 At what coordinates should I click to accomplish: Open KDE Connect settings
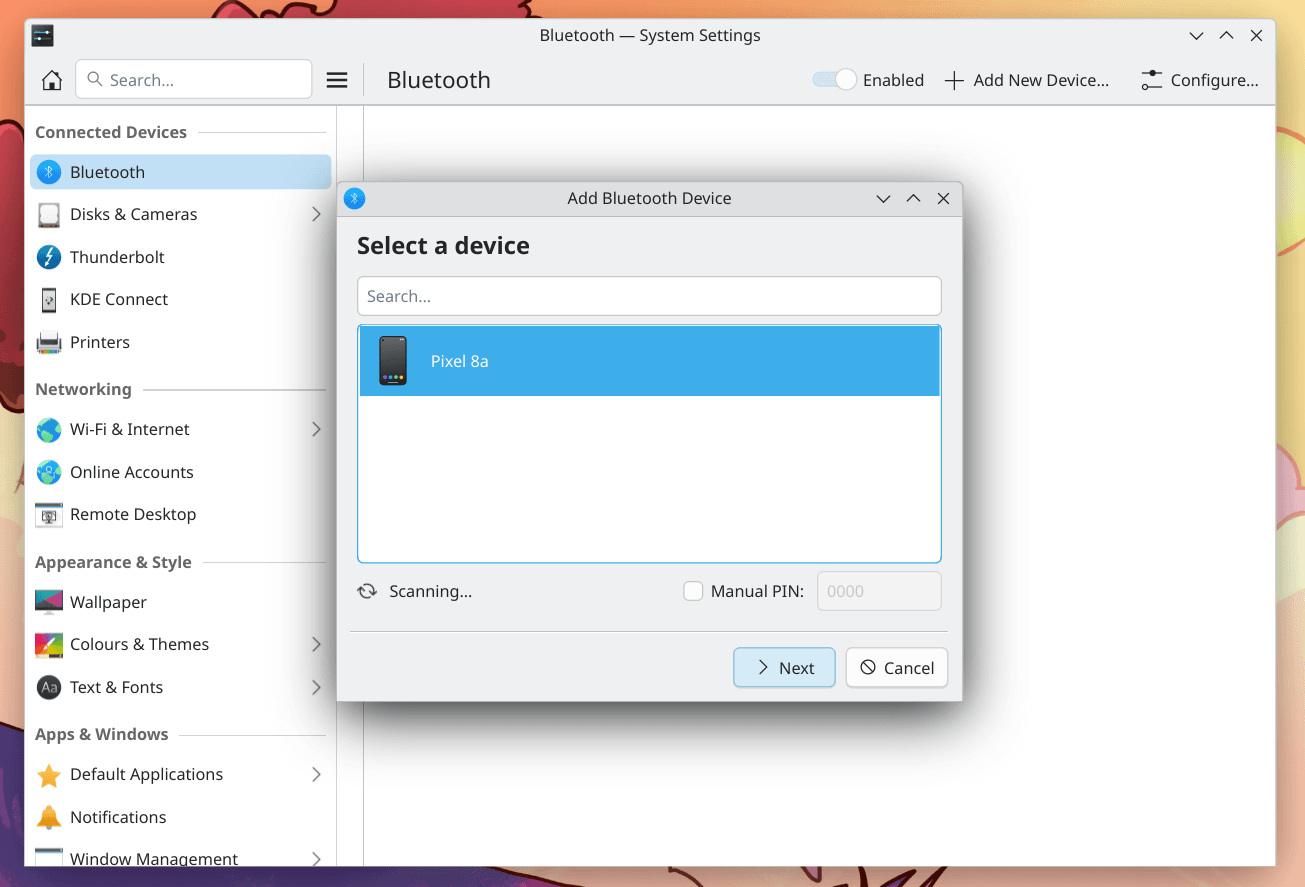(118, 299)
